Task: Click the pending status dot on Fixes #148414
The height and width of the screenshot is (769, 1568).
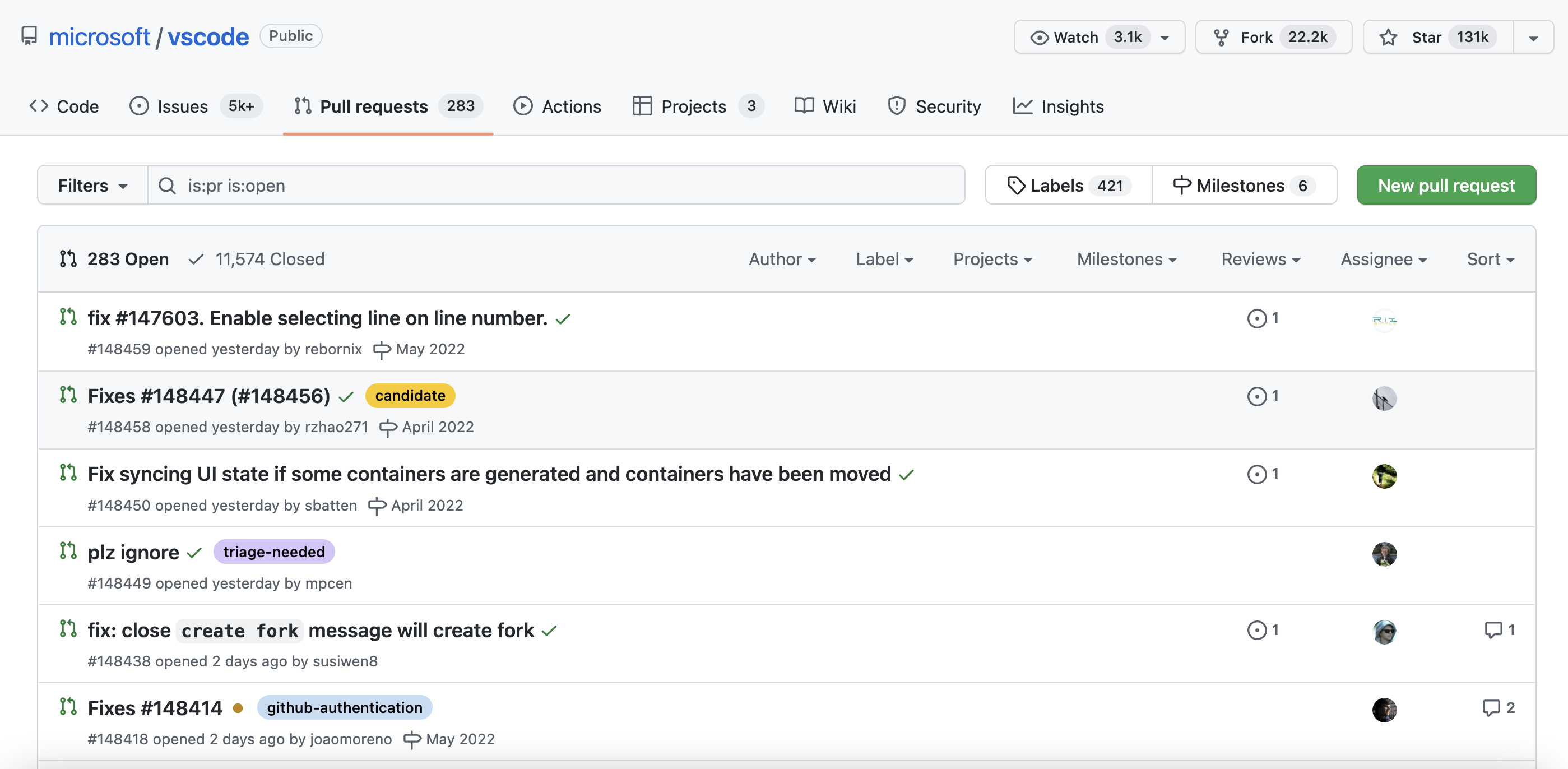Action: tap(238, 708)
